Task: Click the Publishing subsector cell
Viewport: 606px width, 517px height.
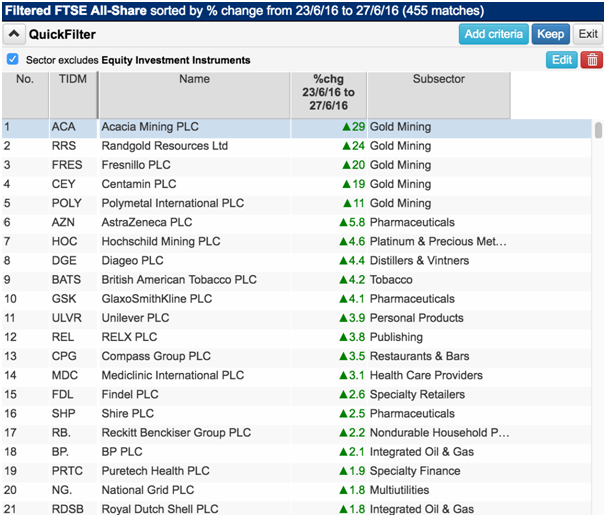Action: 396,337
